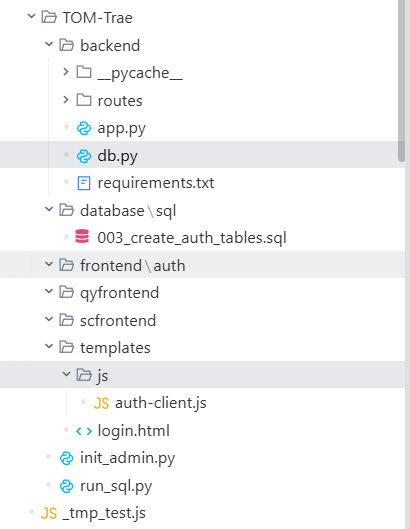Click the Python icon beside init_admin.py
This screenshot has width=410, height=529.
tap(66, 458)
